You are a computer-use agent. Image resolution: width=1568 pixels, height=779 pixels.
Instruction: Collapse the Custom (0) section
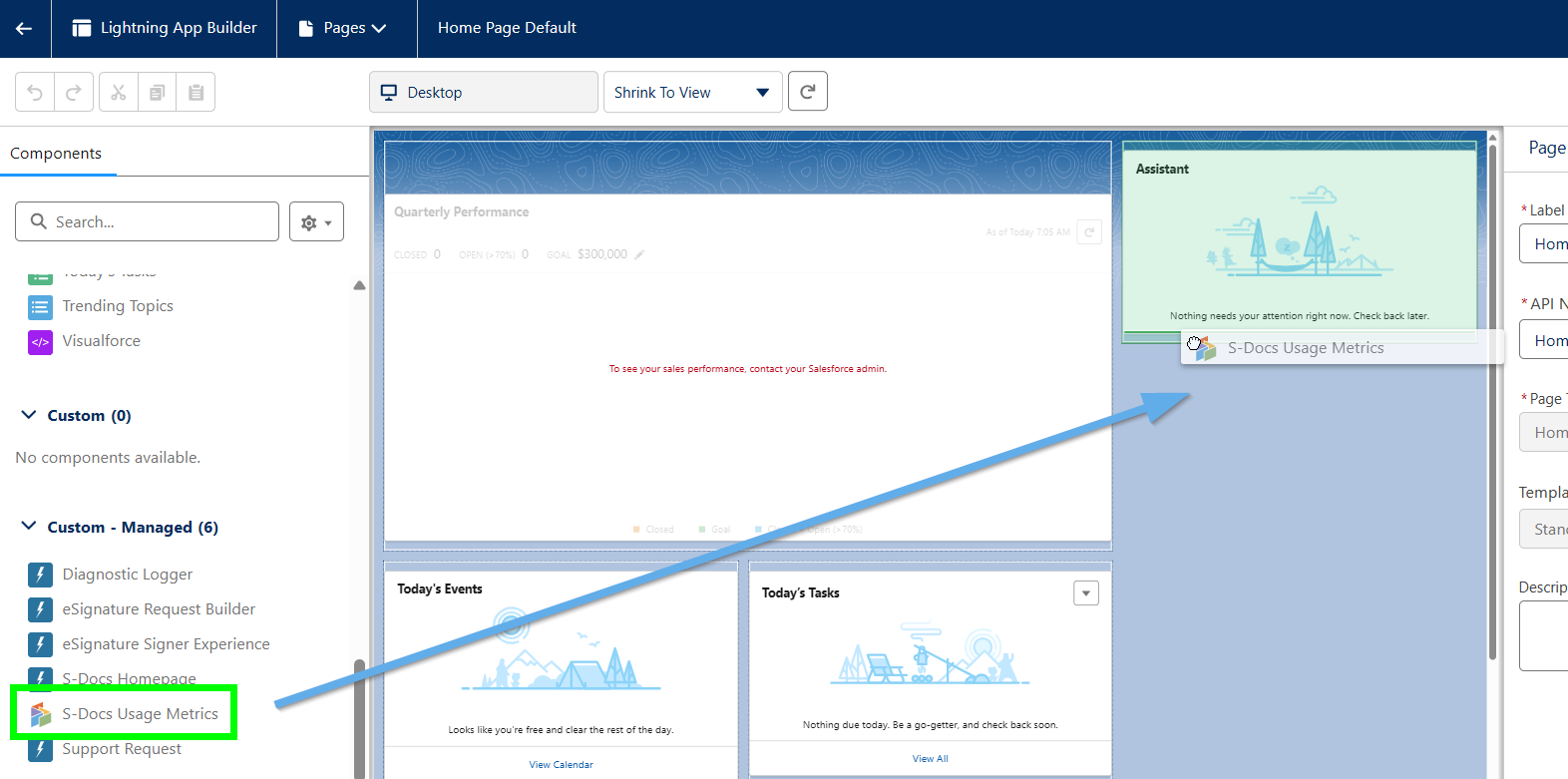pyautogui.click(x=29, y=415)
